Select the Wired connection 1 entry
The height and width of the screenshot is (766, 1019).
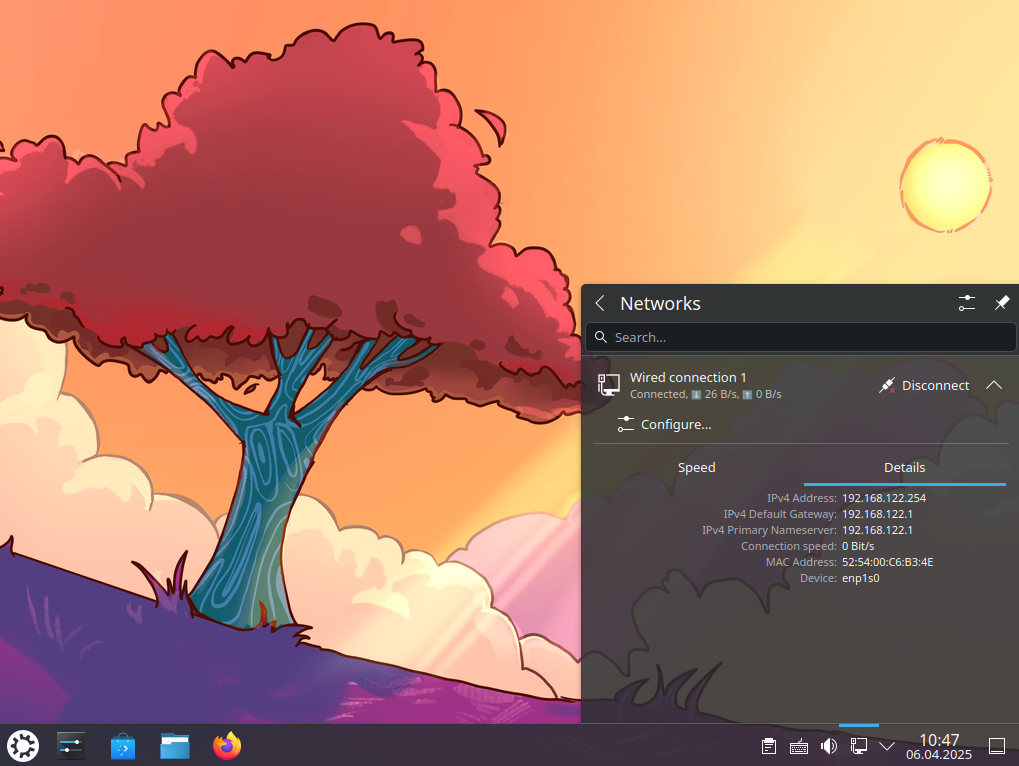coord(700,385)
